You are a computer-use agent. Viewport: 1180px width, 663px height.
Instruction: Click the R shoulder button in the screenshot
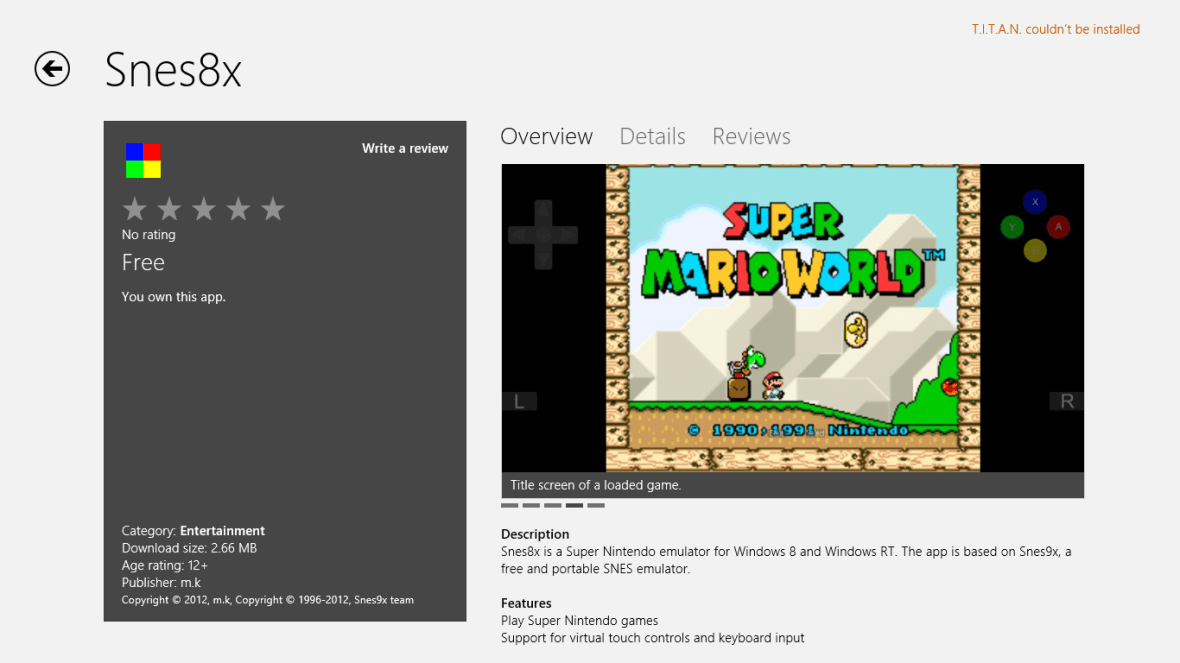tap(1066, 400)
